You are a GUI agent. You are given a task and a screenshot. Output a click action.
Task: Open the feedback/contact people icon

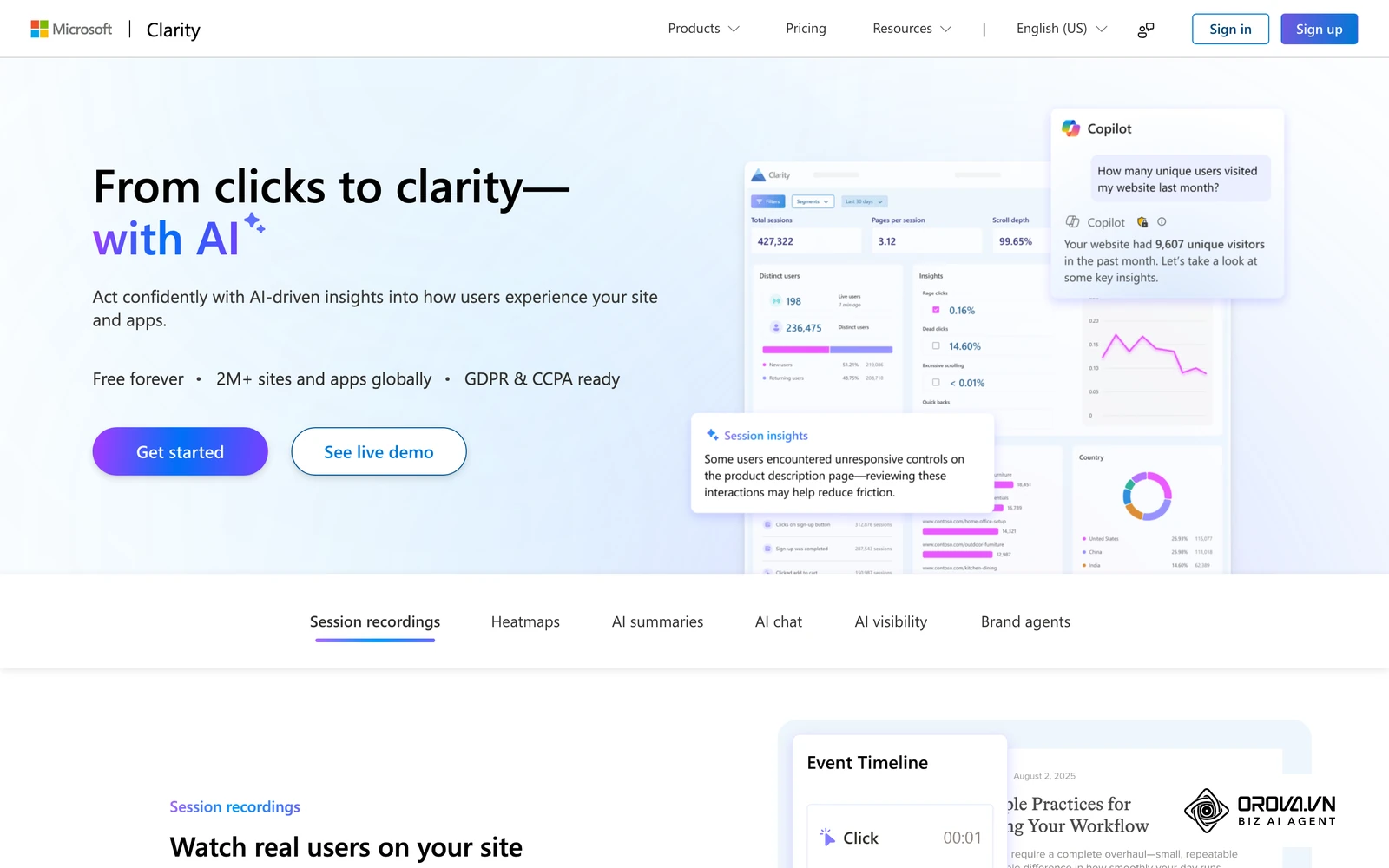(x=1146, y=30)
